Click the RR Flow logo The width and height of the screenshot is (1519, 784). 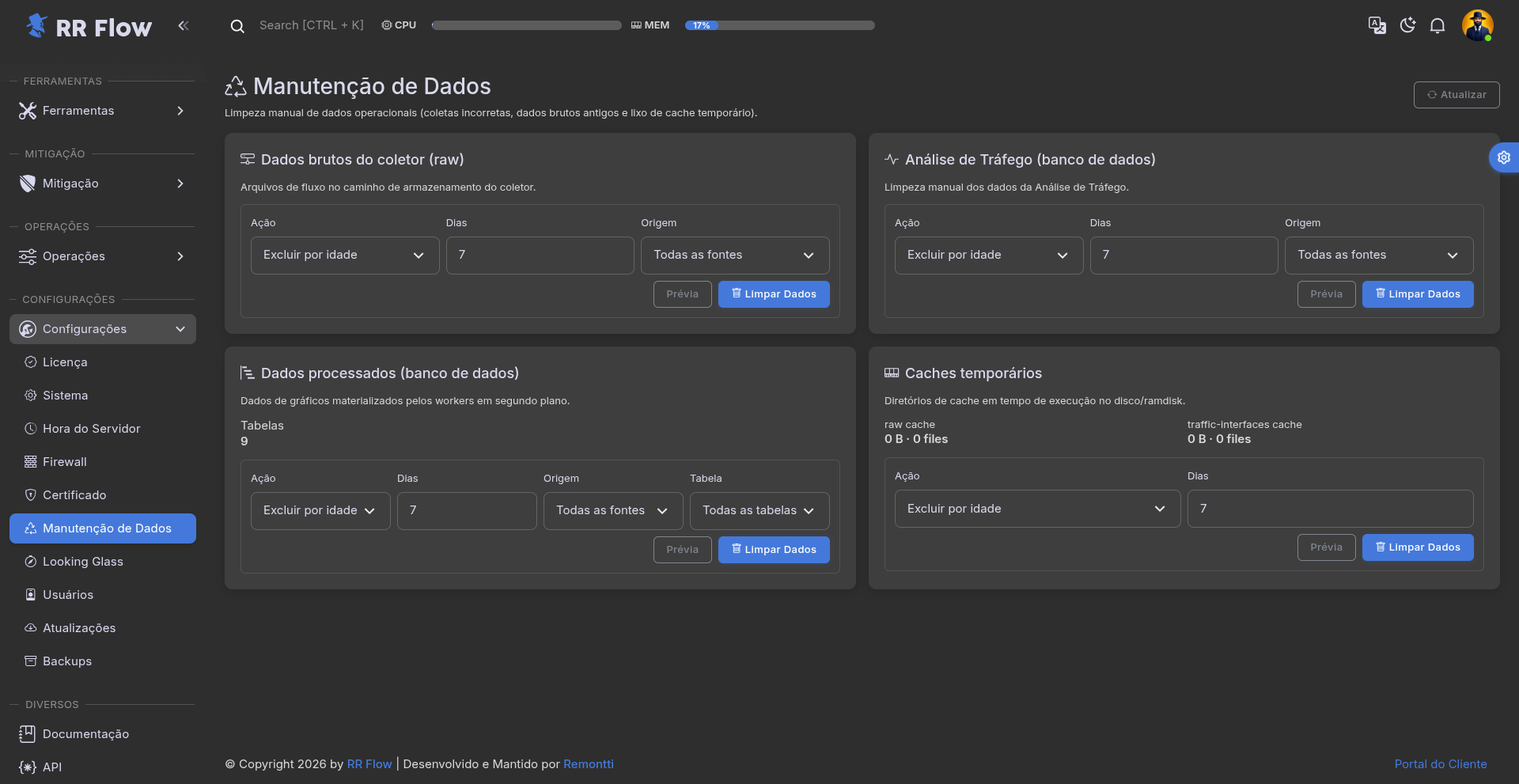(89, 27)
